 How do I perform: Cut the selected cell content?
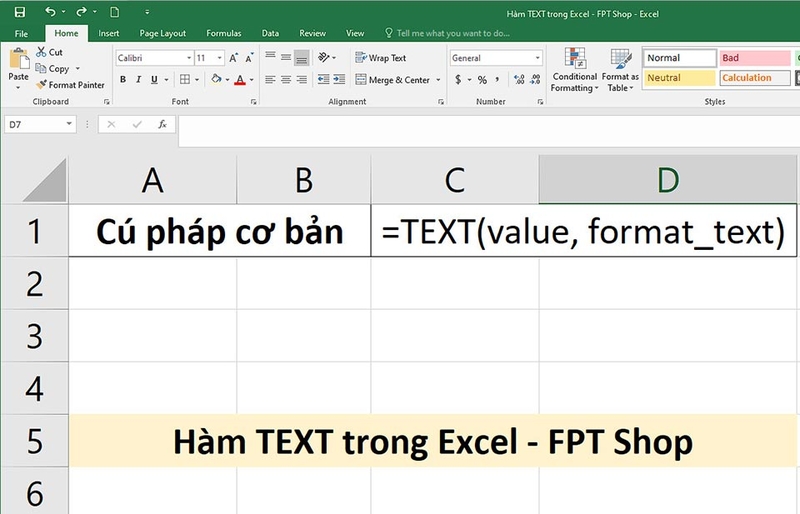pos(49,52)
